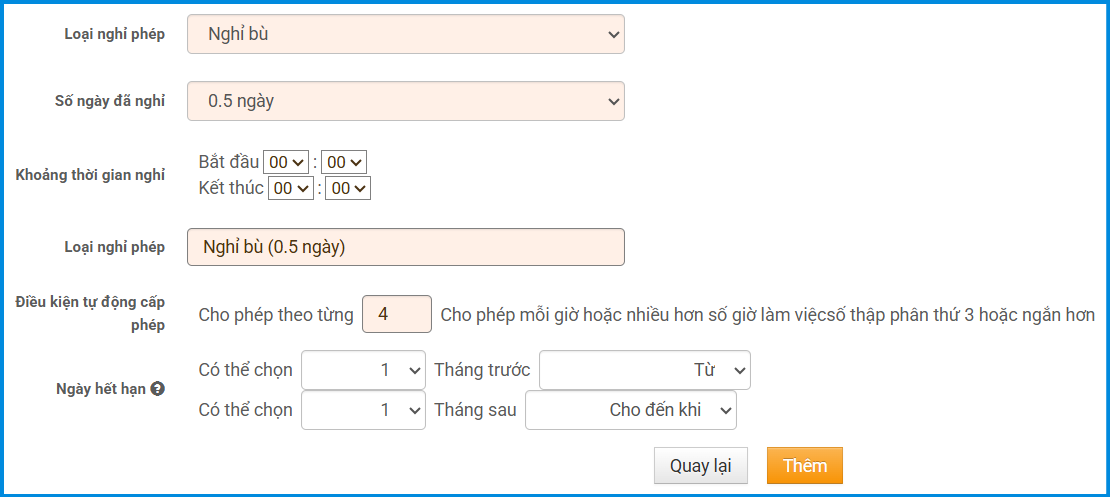Open the Bắt đầu hour dropdown
The height and width of the screenshot is (497, 1110).
tap(286, 162)
